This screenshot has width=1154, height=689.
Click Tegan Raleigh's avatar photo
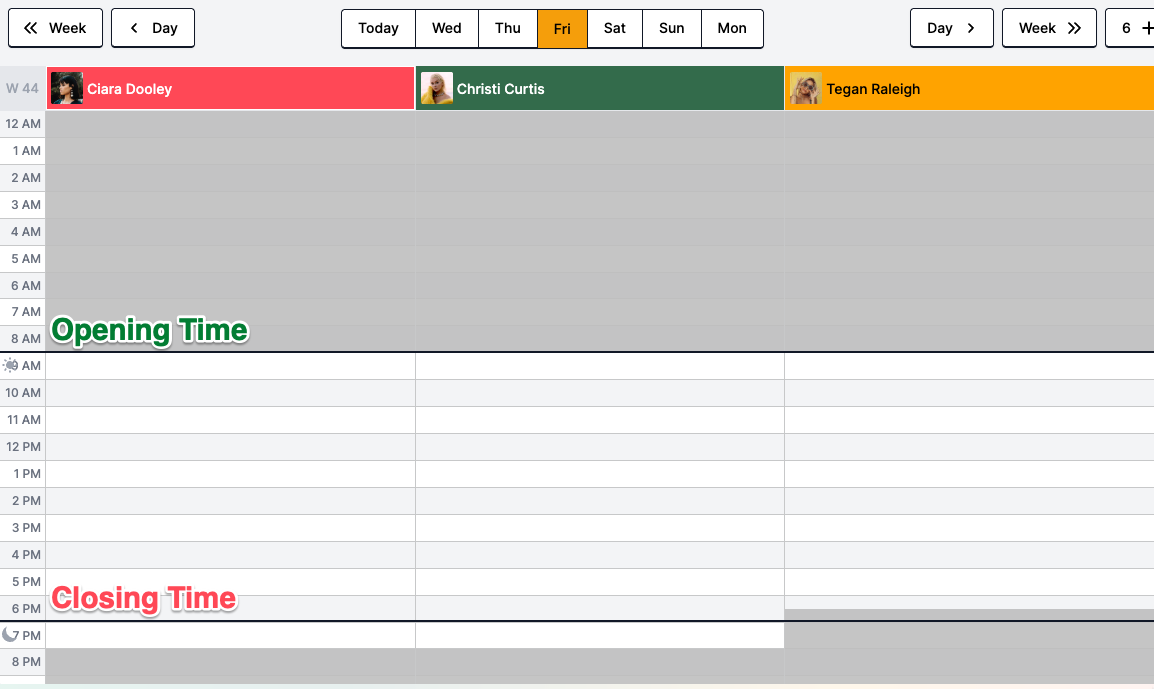(x=806, y=89)
